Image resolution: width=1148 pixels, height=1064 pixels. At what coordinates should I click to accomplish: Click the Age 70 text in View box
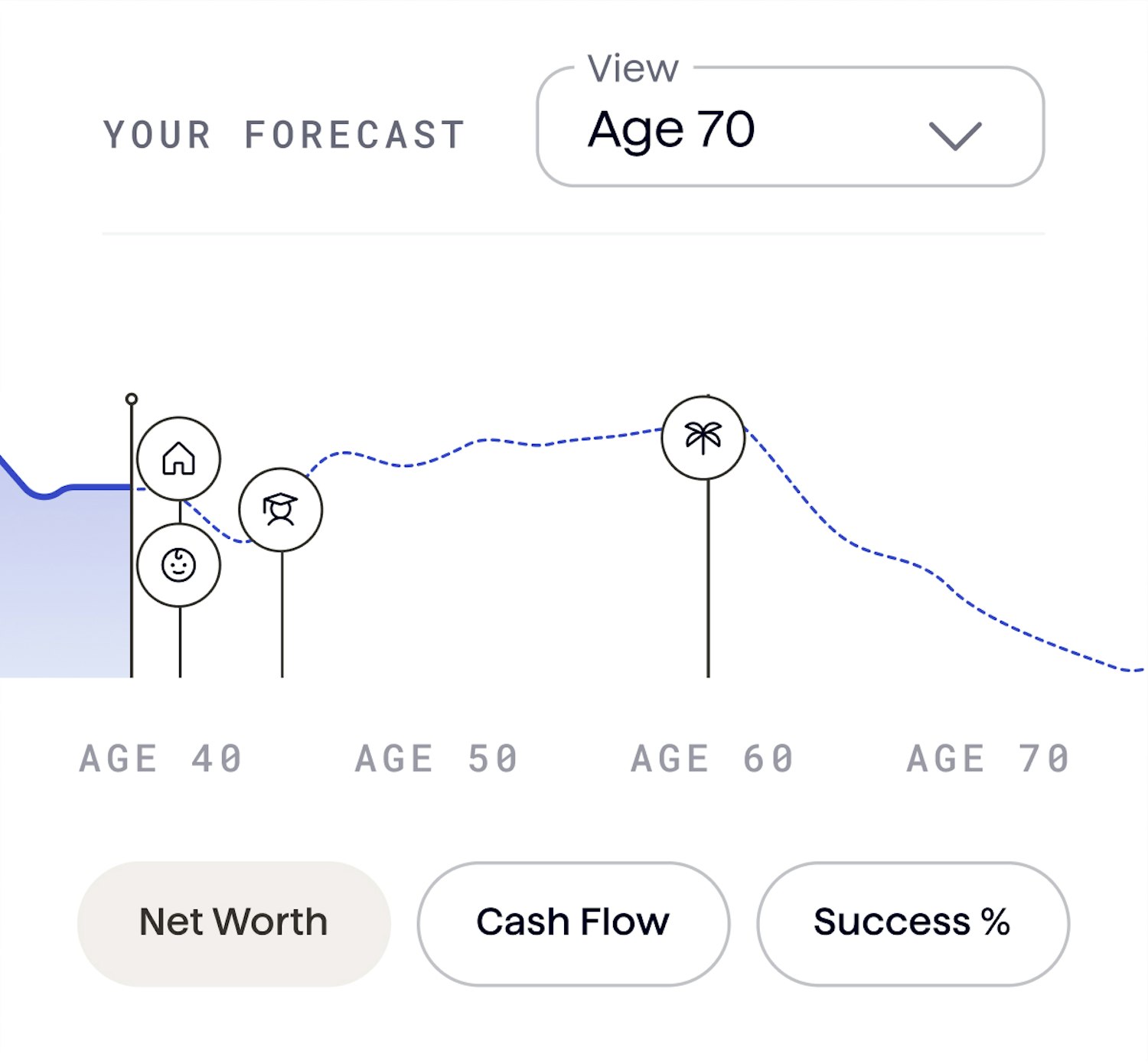[x=671, y=129]
